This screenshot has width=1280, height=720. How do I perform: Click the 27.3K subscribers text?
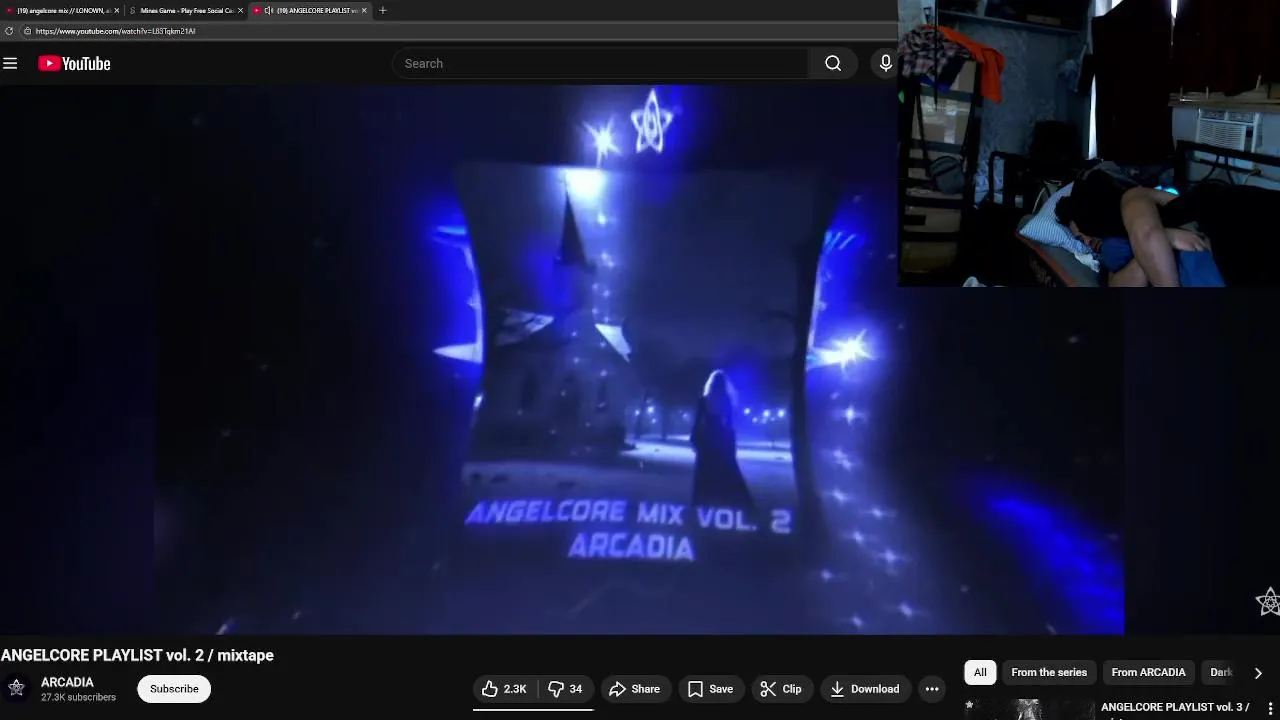click(x=78, y=697)
